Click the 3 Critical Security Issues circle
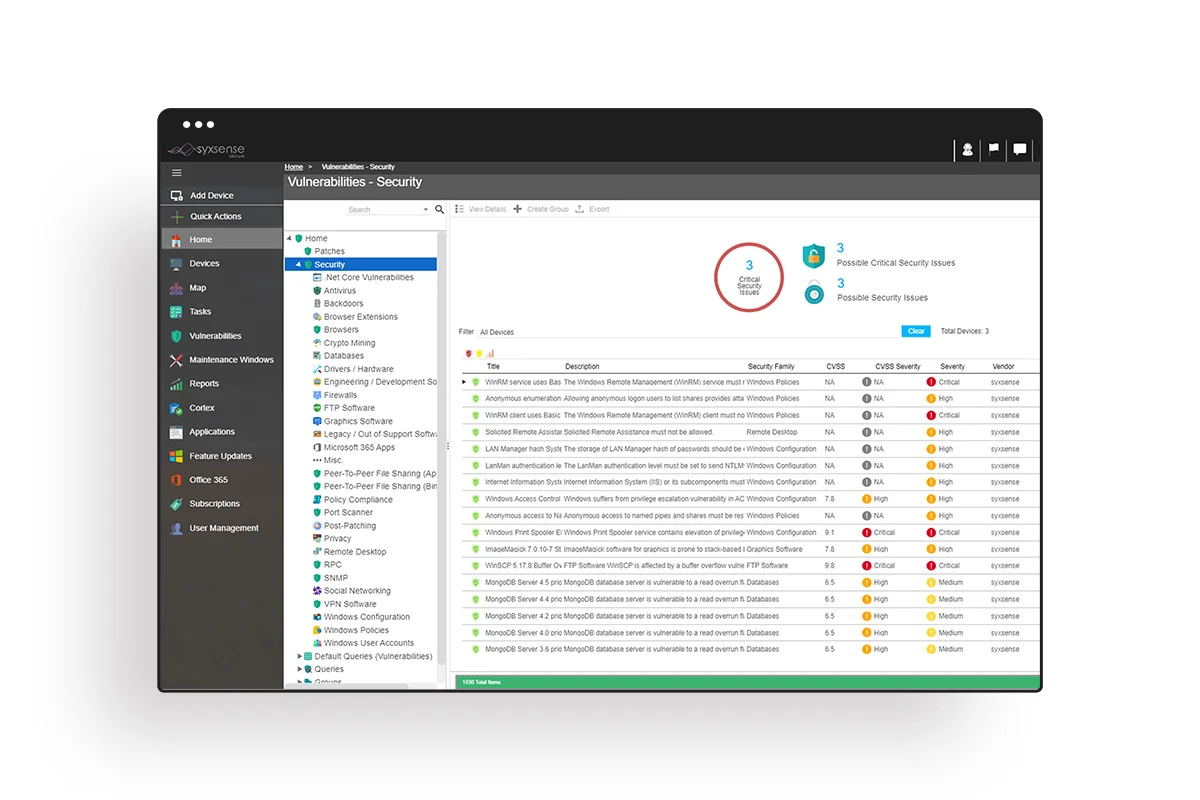 749,277
